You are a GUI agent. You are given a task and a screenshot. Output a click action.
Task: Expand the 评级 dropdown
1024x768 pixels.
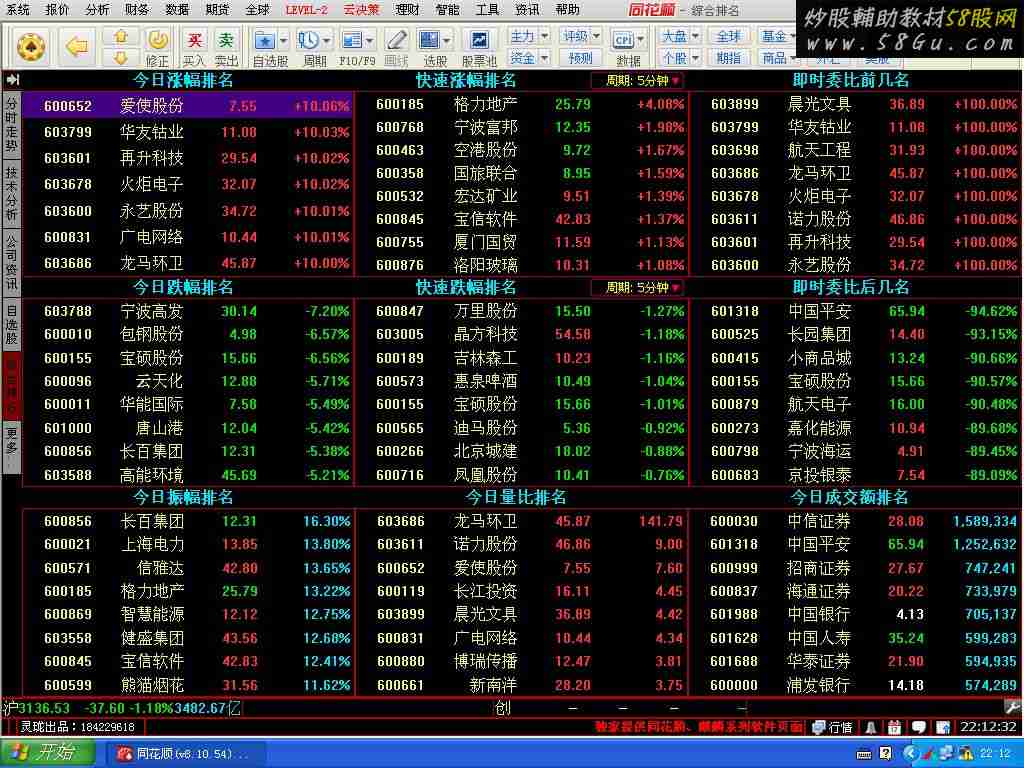click(596, 36)
